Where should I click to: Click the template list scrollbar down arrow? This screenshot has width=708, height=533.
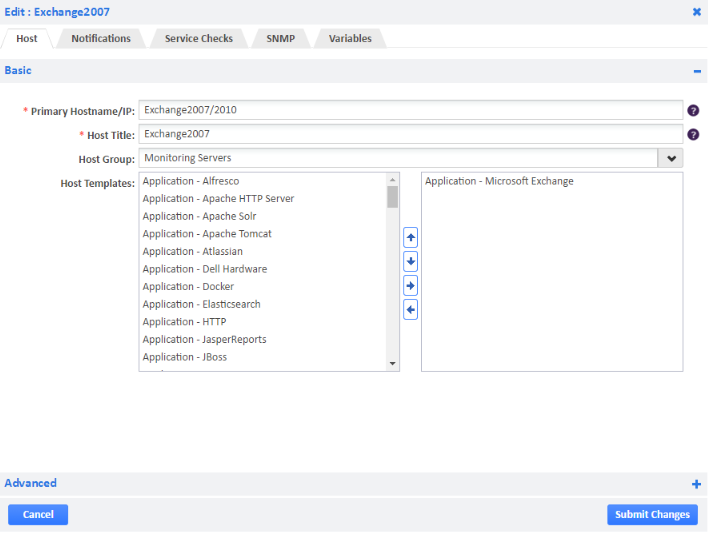click(393, 363)
